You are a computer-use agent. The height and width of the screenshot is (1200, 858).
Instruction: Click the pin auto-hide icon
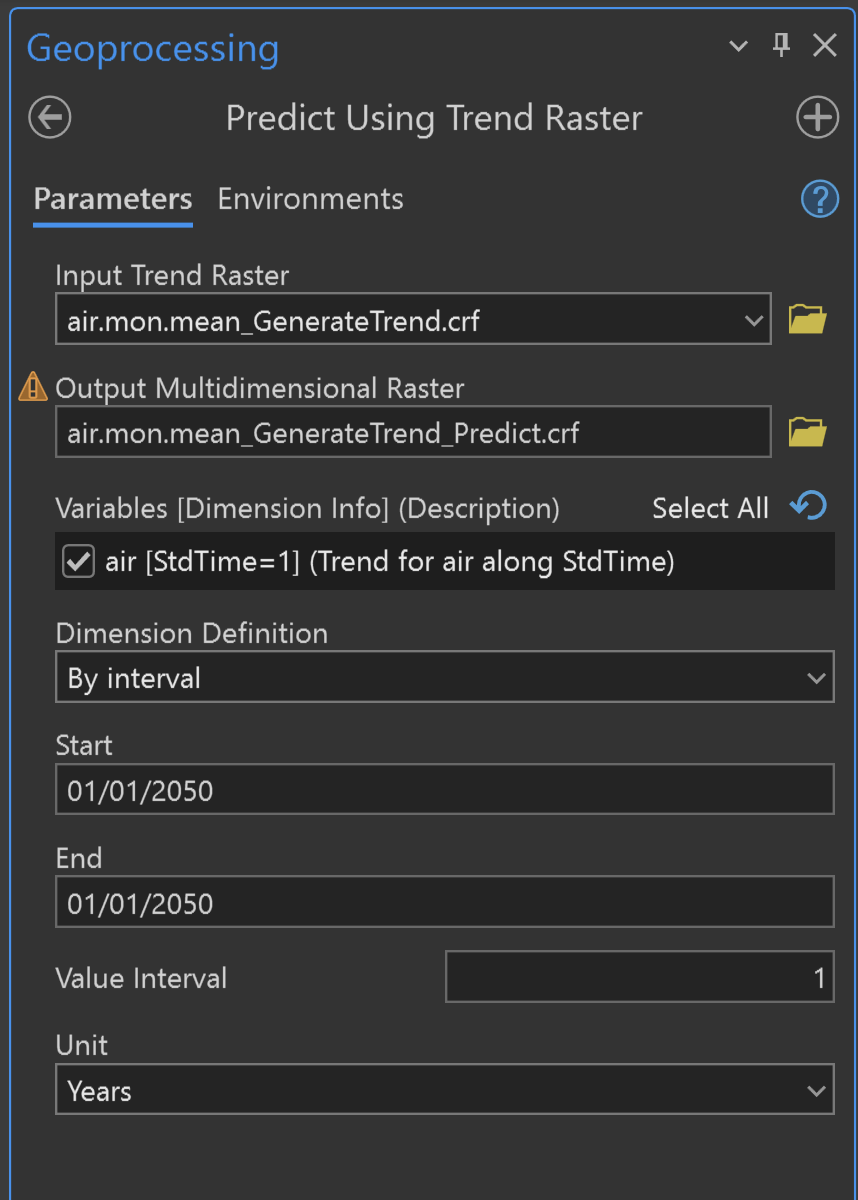782,45
